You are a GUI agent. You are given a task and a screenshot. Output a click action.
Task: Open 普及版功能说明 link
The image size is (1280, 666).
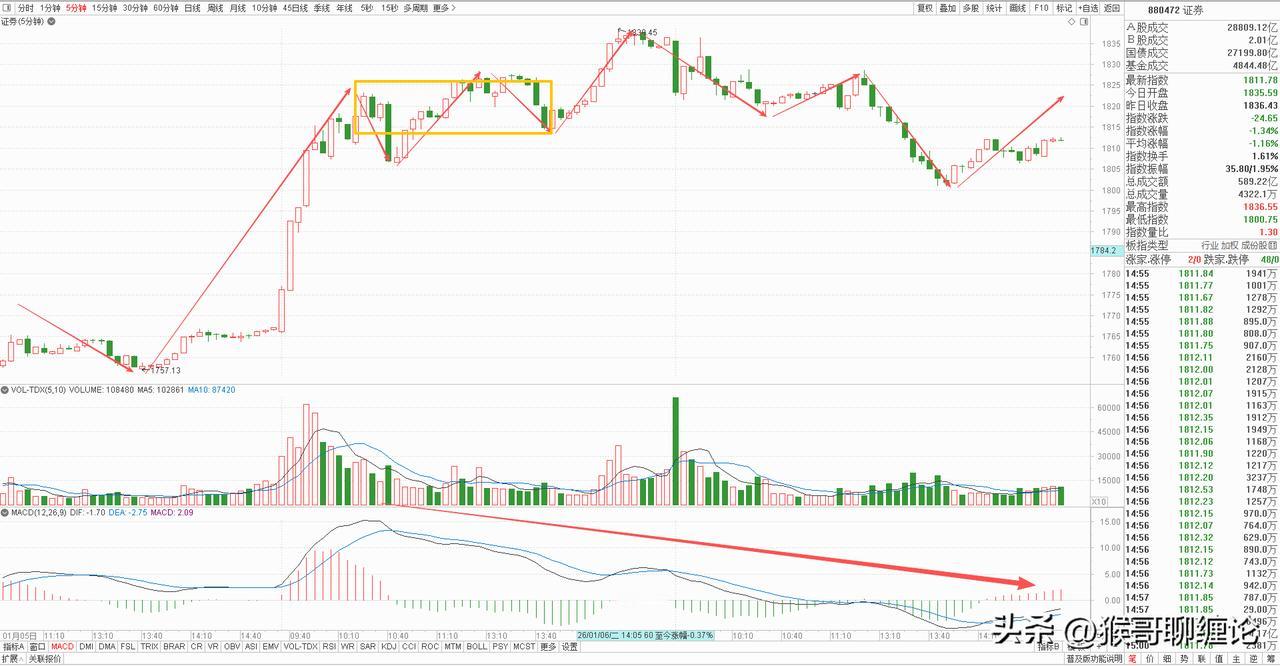click(1094, 659)
